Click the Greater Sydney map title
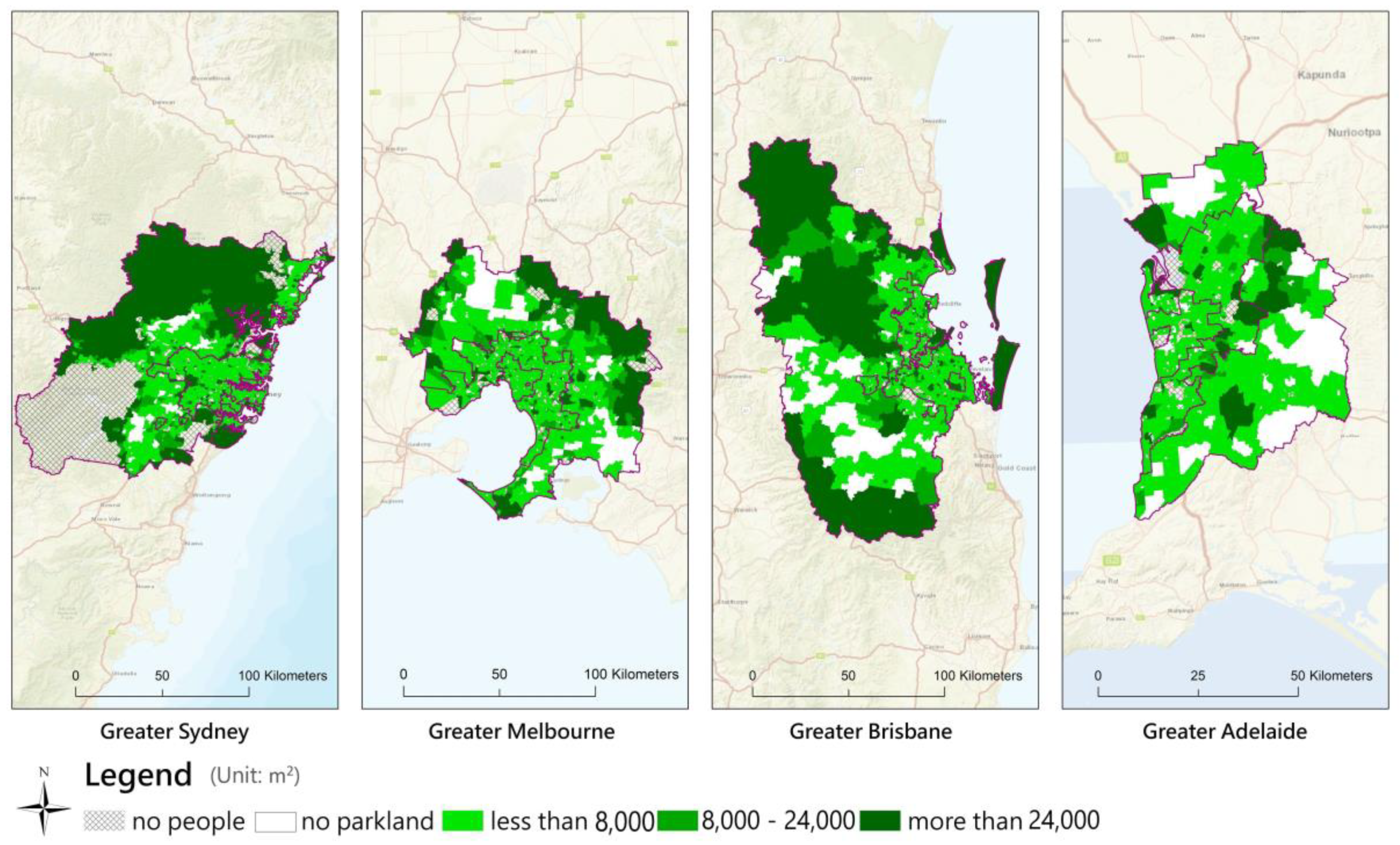1400x845 pixels. [x=174, y=731]
